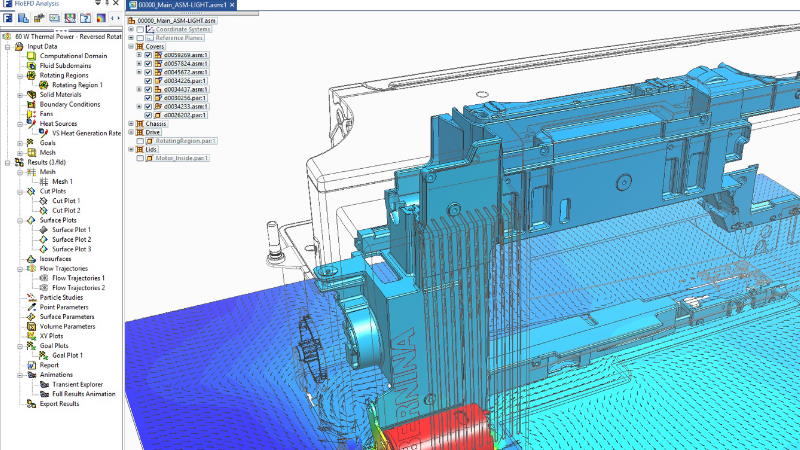Expand the Chassis assembly group
Viewport: 800px width, 450px height.
tap(131, 123)
